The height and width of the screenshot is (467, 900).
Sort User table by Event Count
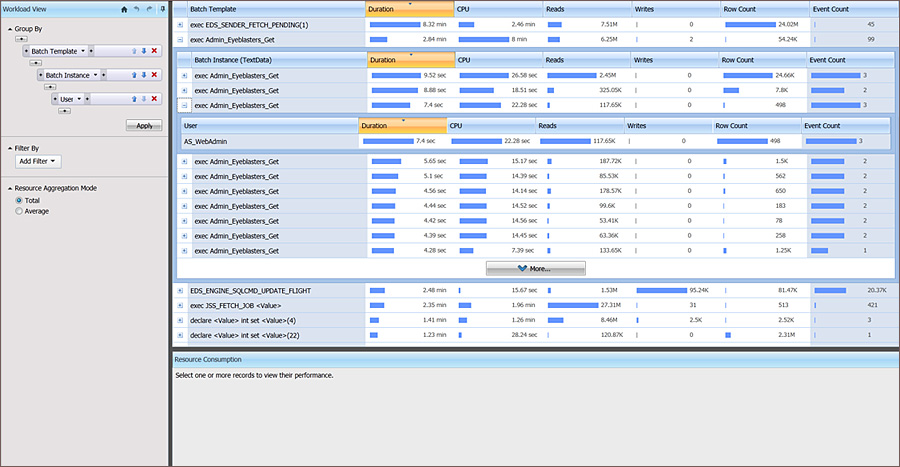(x=845, y=126)
